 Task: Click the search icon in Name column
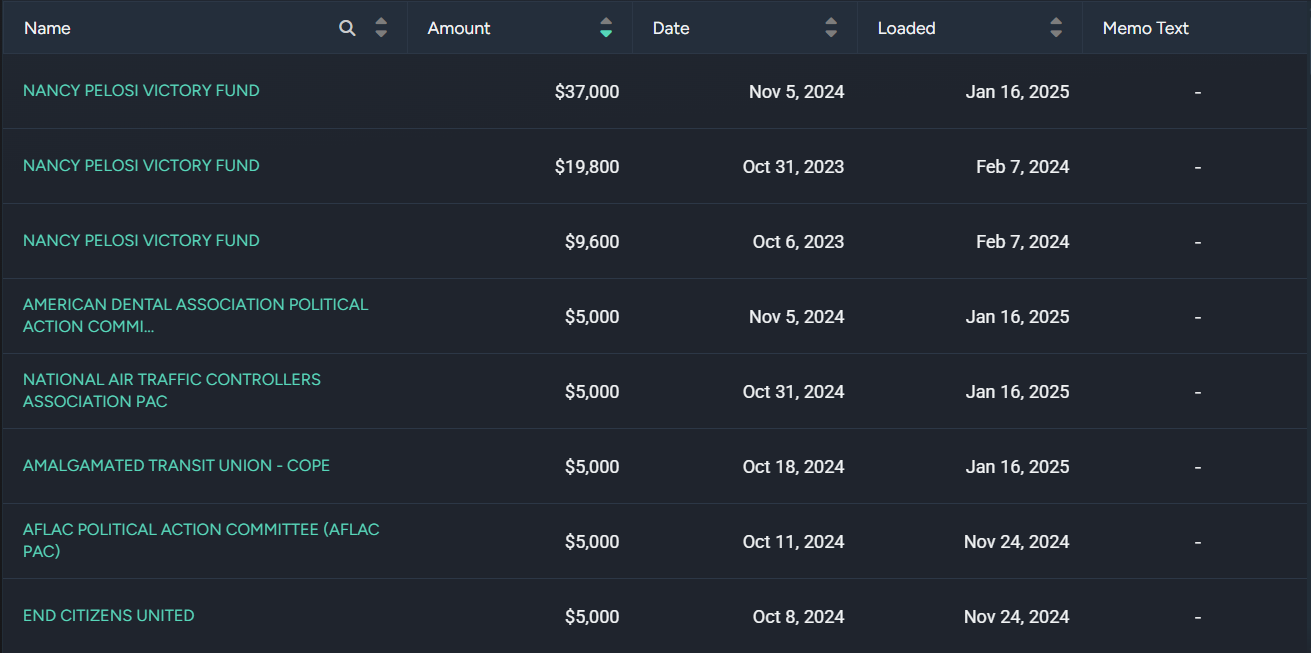(347, 28)
